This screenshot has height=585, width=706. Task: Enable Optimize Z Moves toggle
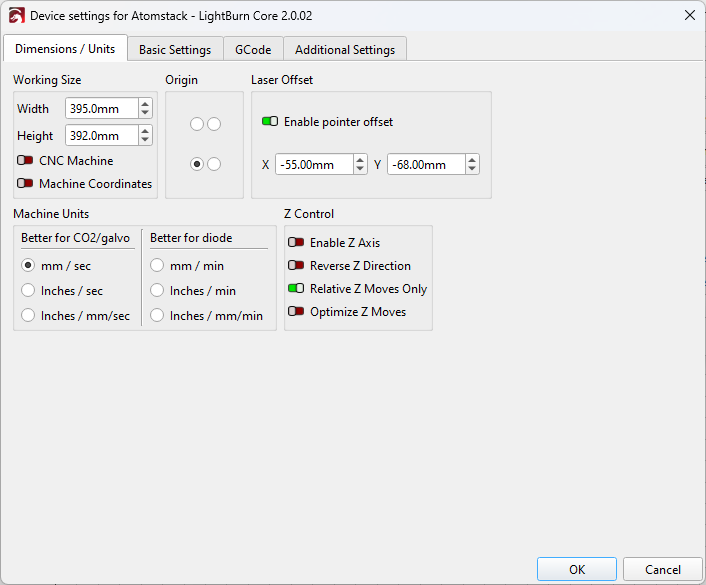(296, 312)
